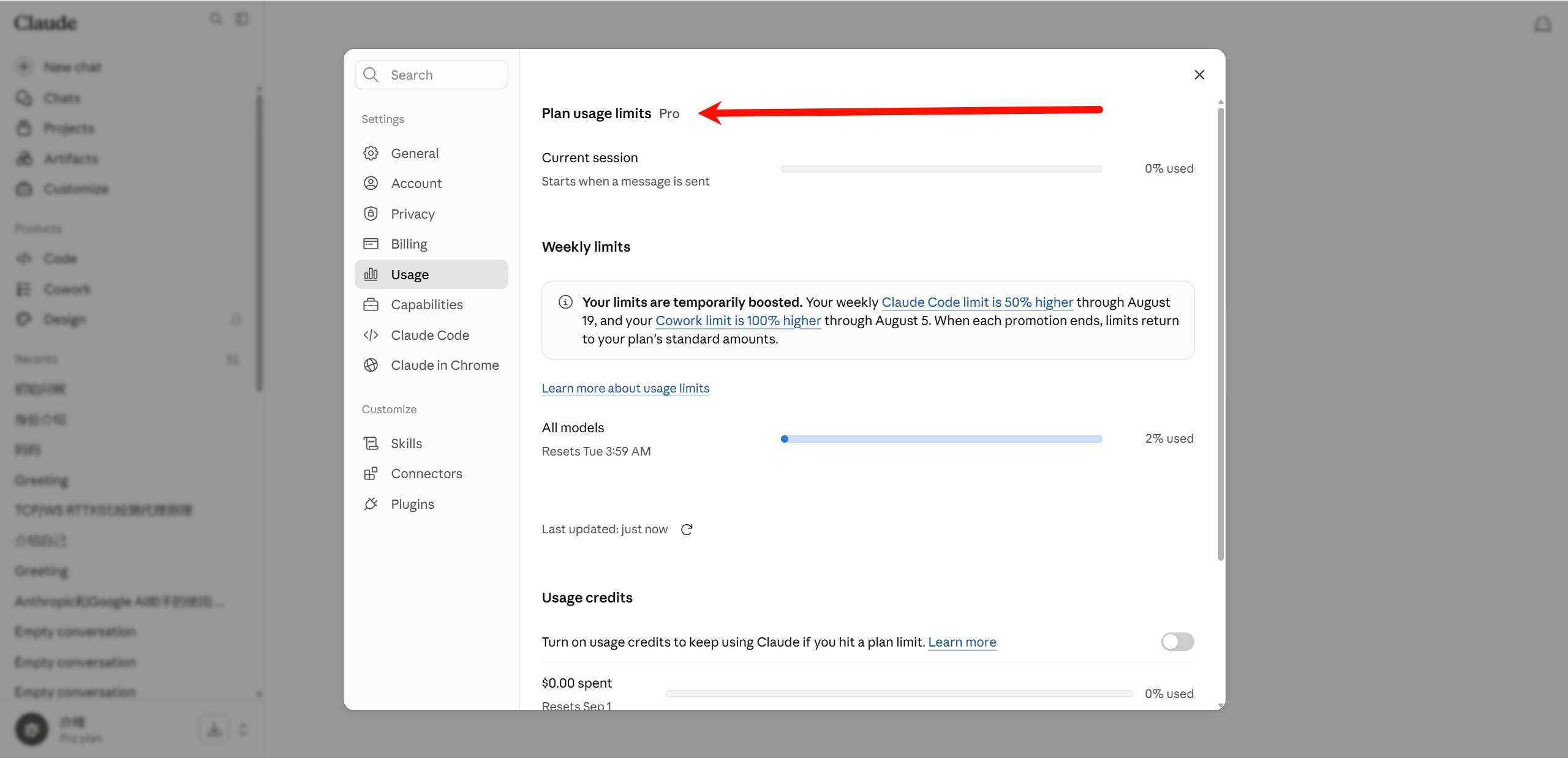
Task: Follow 'Learn more about usage limits' link
Action: [625, 388]
